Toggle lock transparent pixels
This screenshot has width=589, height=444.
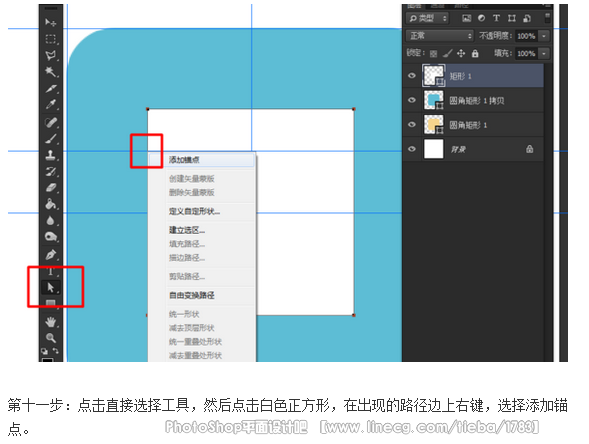pos(433,54)
